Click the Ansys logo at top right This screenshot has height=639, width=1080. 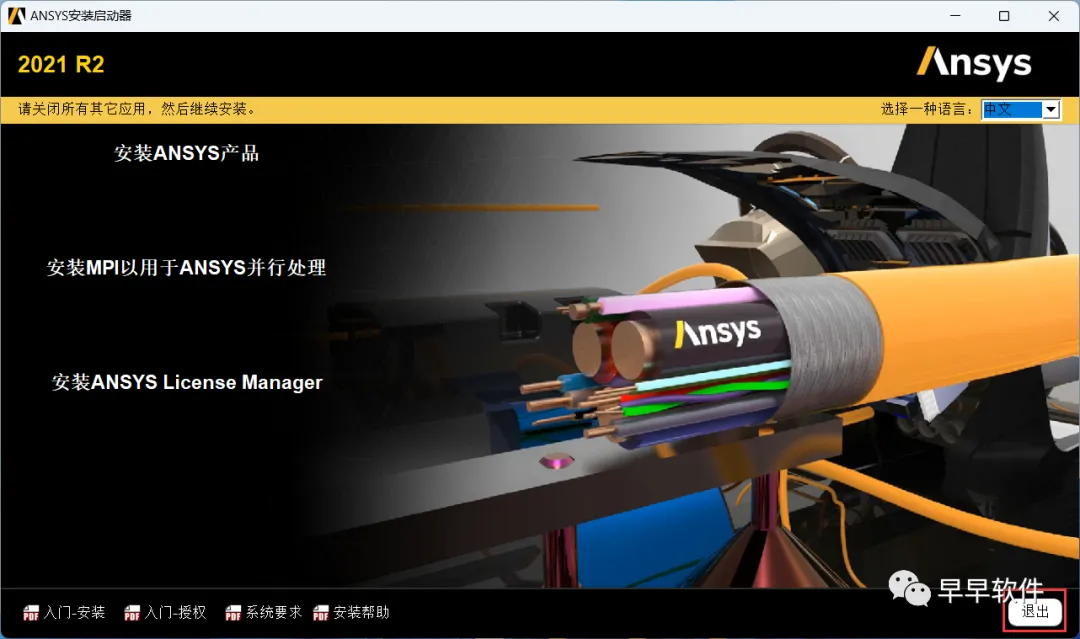click(973, 63)
